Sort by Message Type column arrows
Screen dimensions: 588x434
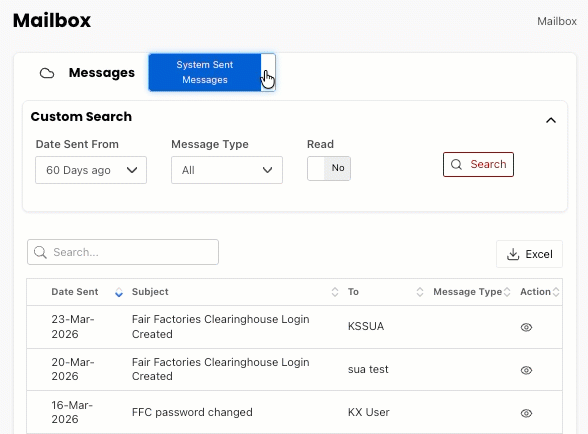click(x=507, y=292)
